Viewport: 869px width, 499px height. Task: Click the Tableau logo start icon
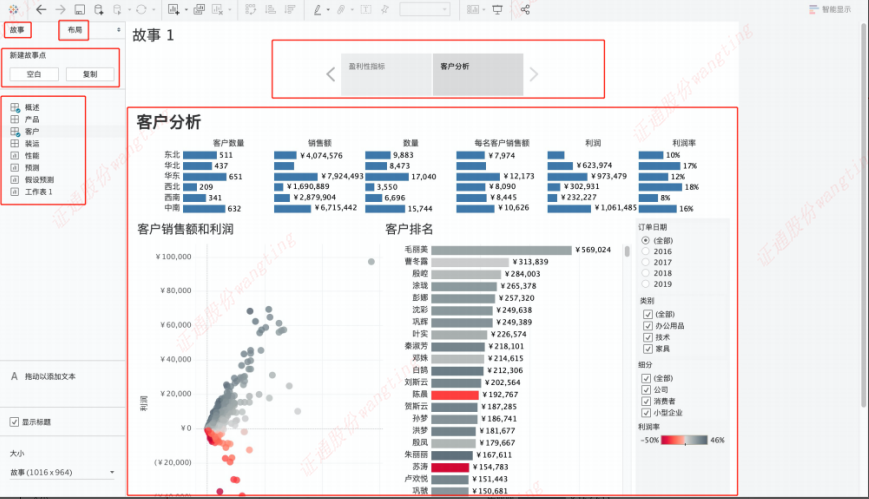click(x=14, y=9)
